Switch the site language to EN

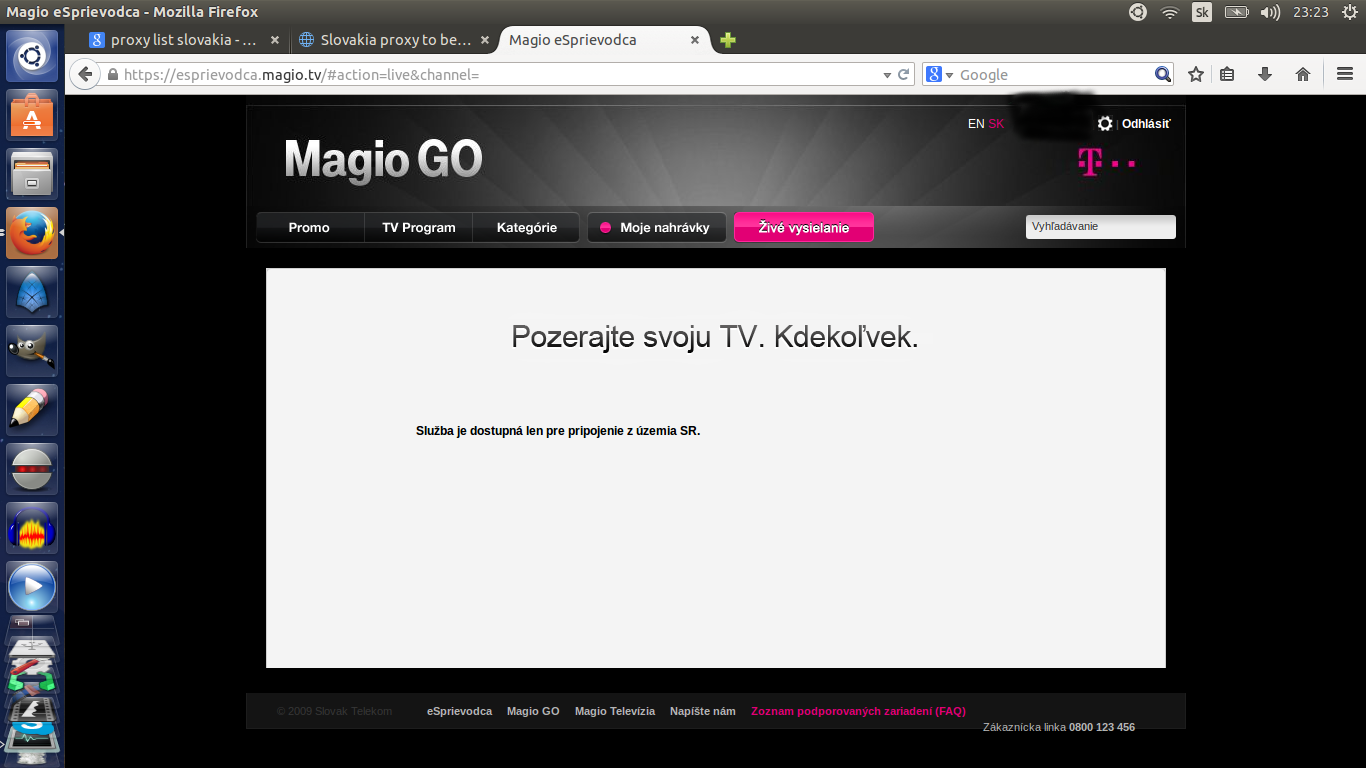(976, 124)
